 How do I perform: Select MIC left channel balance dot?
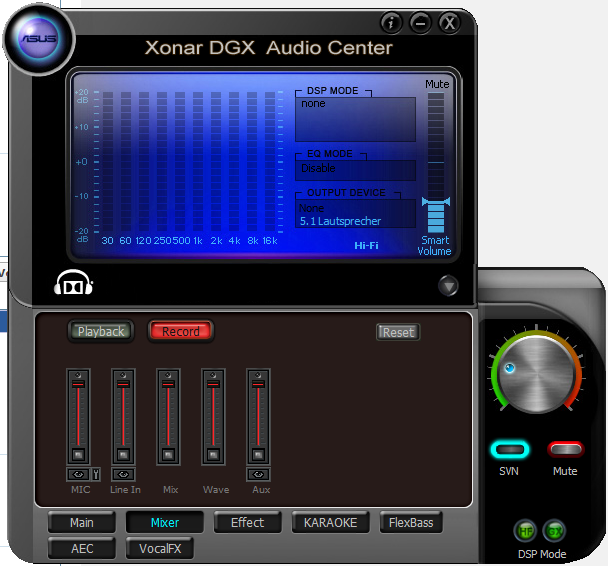[x=78, y=375]
